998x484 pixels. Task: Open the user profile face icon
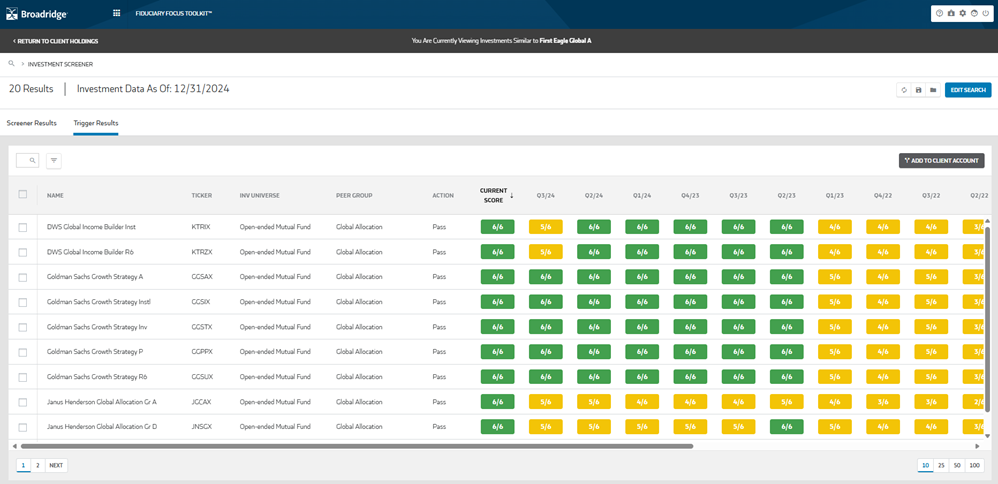coord(974,13)
